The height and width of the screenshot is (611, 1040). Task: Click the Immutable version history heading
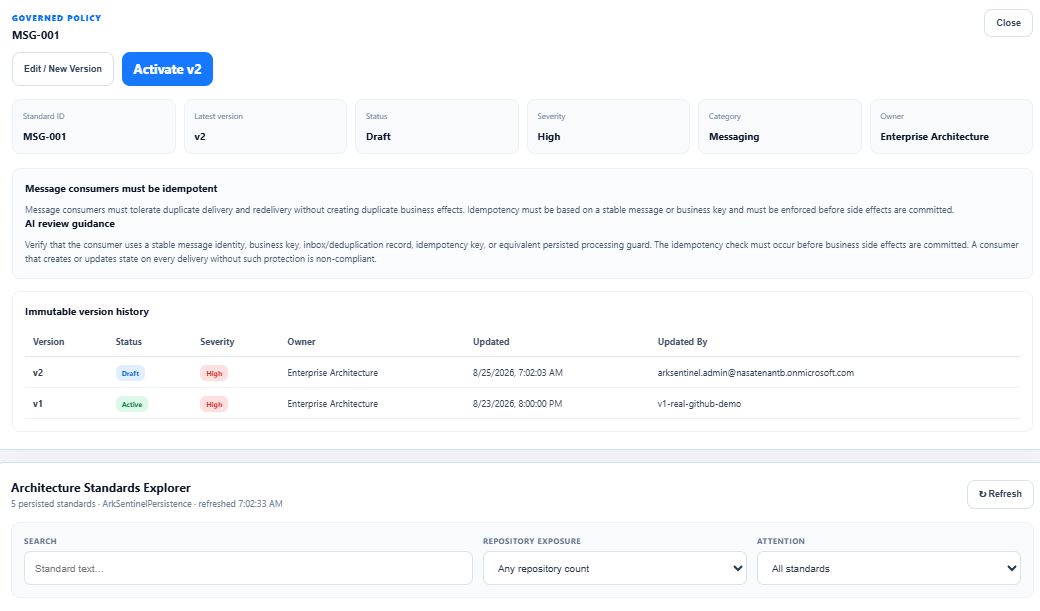coord(87,312)
